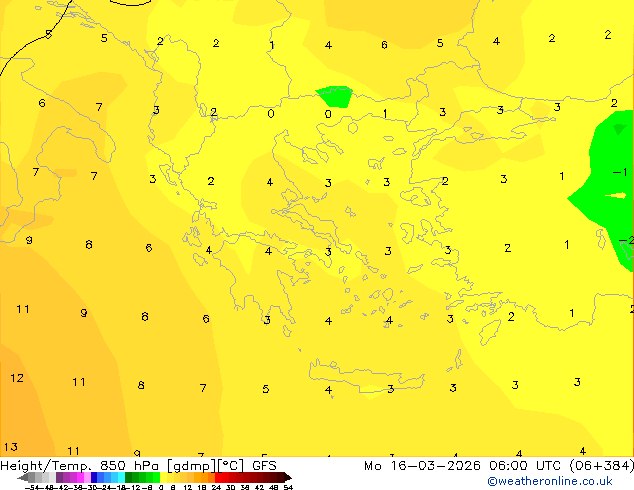Click the temperature value 12 on the map
Viewport: 634px width, 490px height.
click(17, 378)
